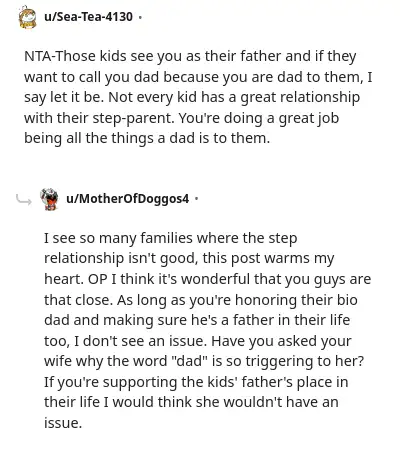Click the dot separator after u/Sea-Tea-4130
The height and width of the screenshot is (458, 400).
140,17
